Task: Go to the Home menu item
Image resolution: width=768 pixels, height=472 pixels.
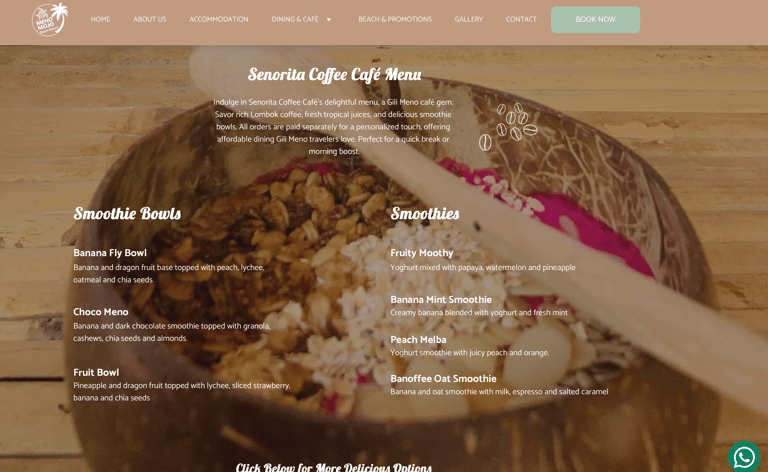Action: tap(100, 20)
